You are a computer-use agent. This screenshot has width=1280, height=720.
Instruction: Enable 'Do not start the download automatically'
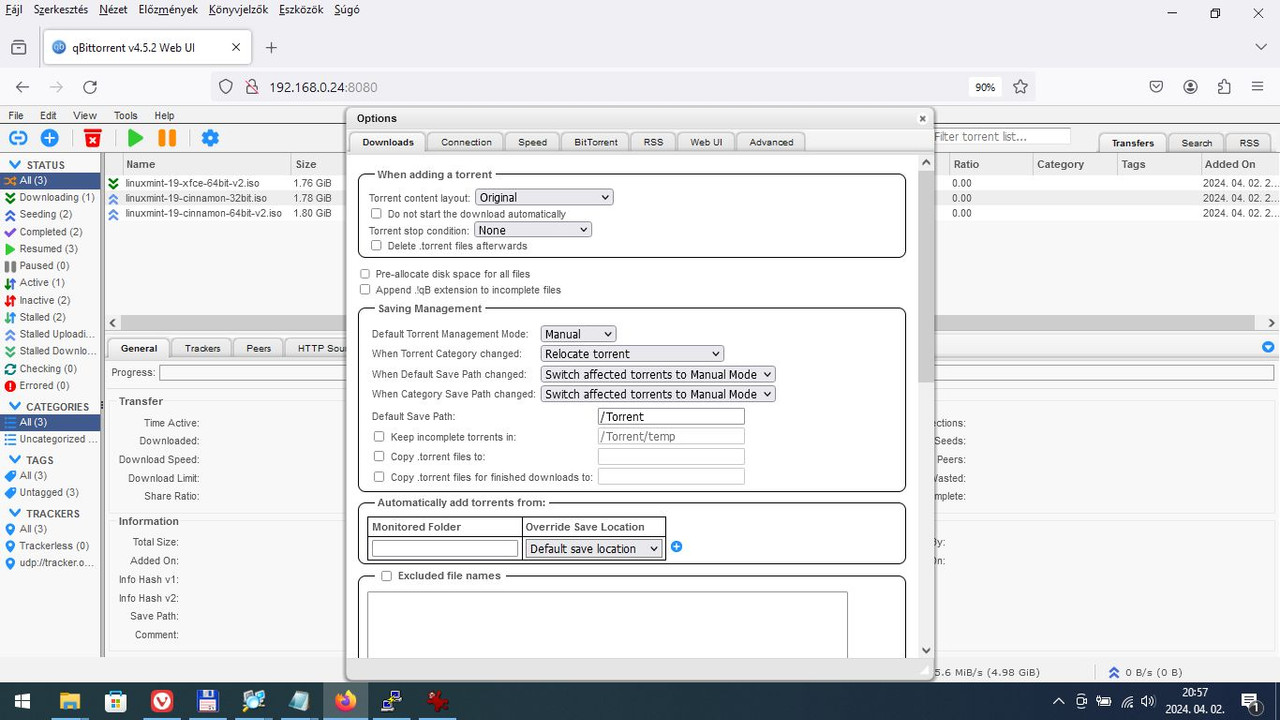click(x=376, y=213)
